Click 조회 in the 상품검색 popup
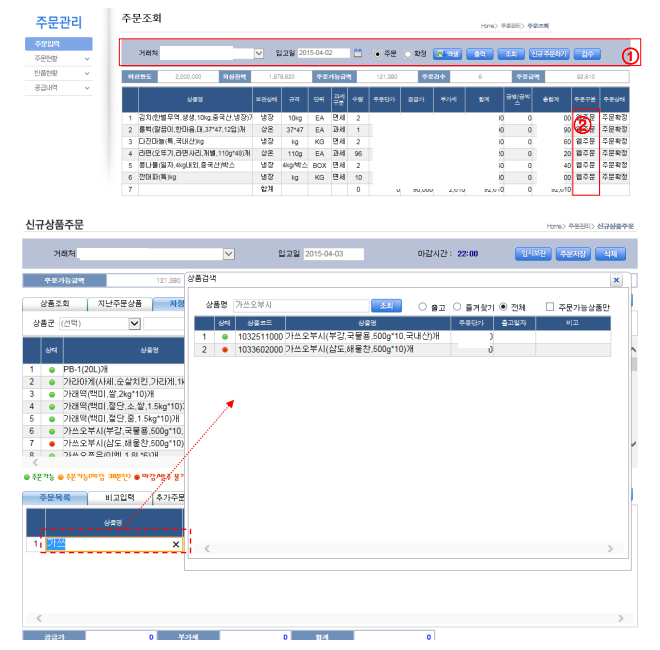This screenshot has height=650, width=660. tap(386, 305)
